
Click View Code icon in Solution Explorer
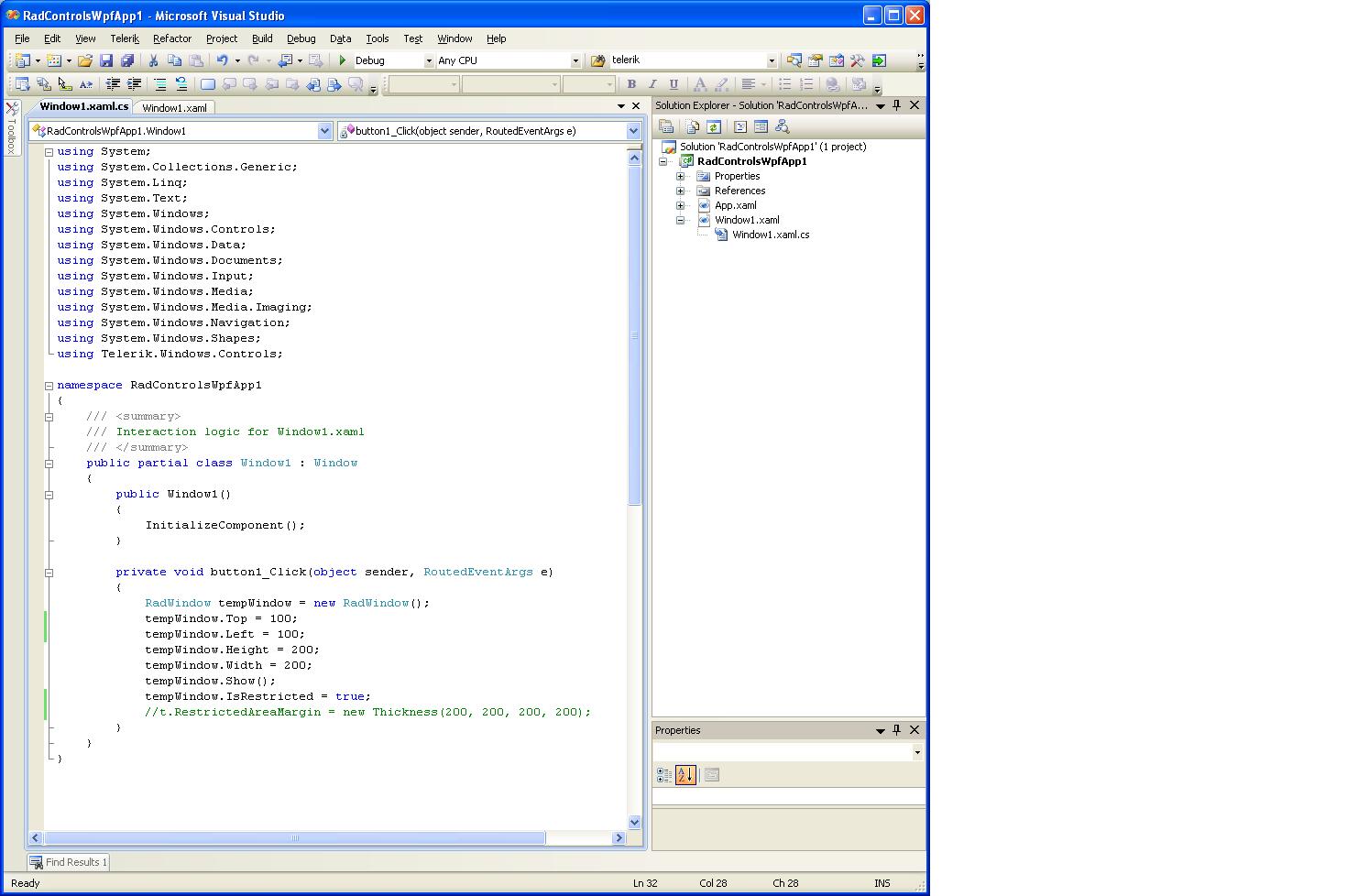point(739,126)
